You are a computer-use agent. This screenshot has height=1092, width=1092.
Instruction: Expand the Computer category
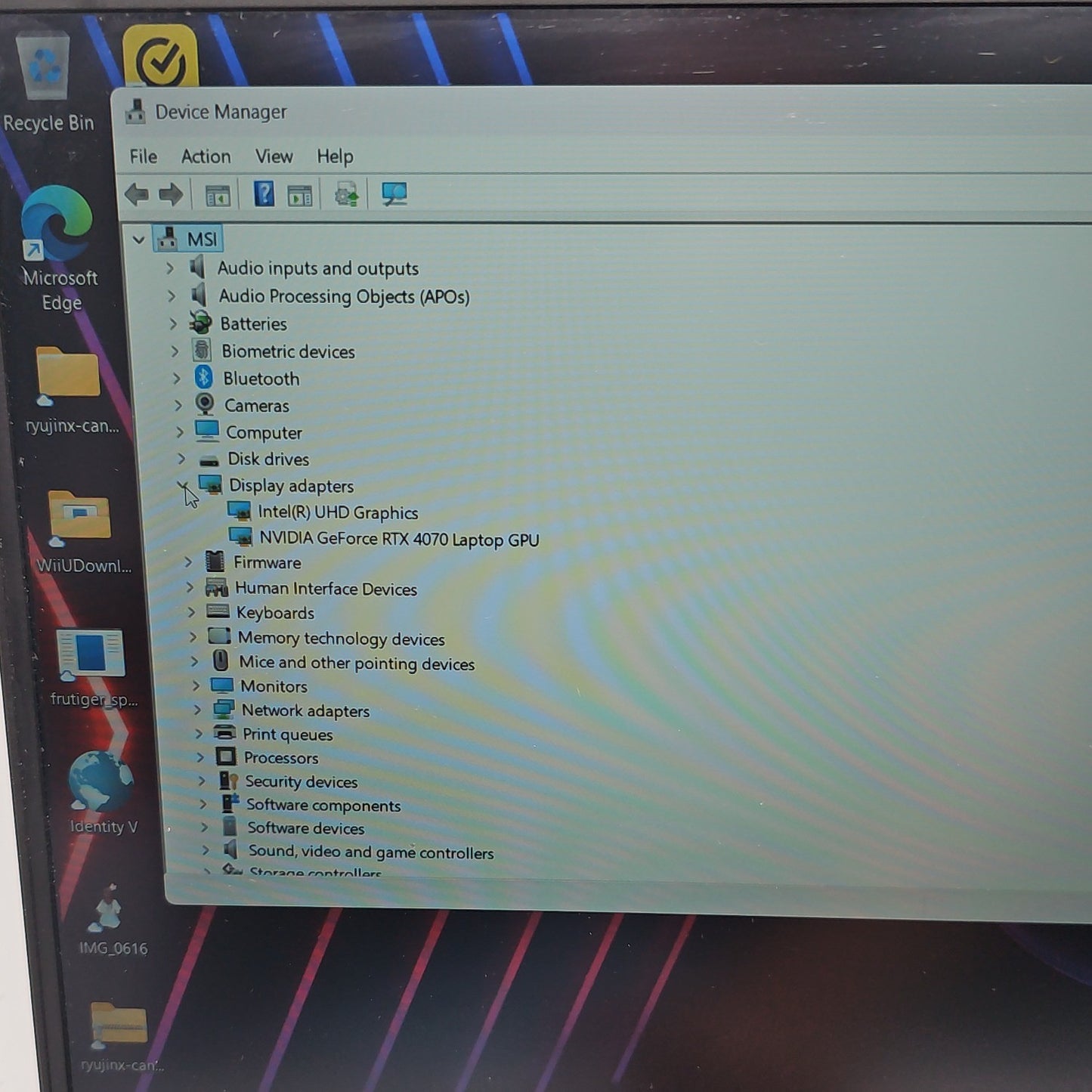[x=179, y=432]
